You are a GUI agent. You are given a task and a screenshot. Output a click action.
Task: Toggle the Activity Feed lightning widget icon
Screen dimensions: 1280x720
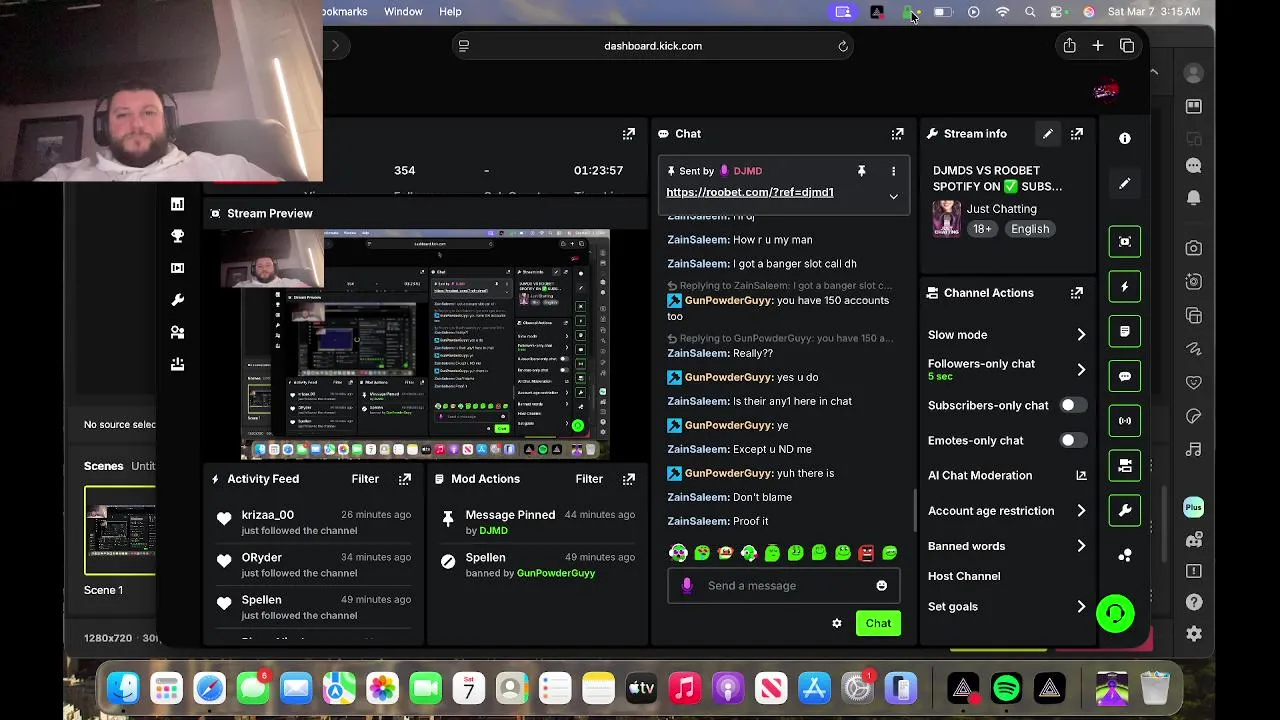coord(1125,286)
